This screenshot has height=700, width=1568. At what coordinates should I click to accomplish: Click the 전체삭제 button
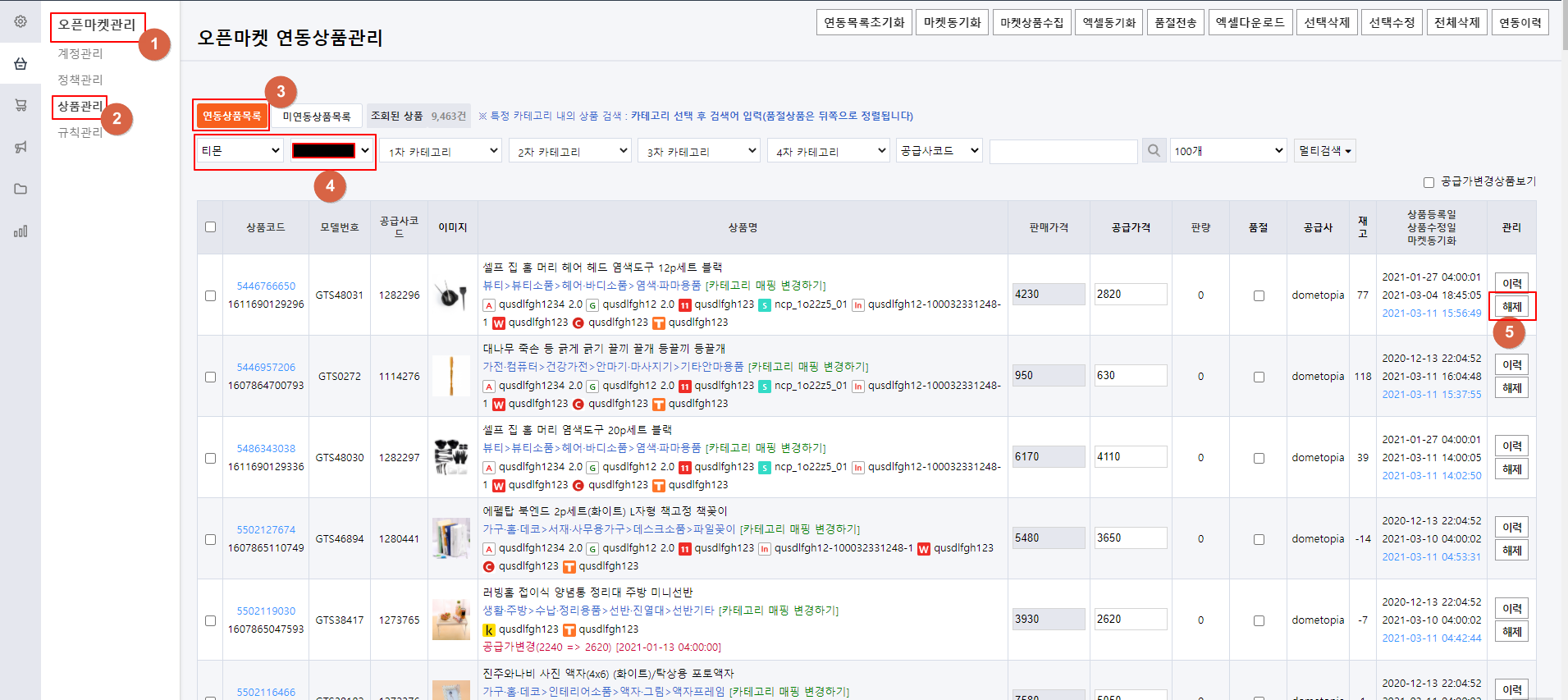1457,22
